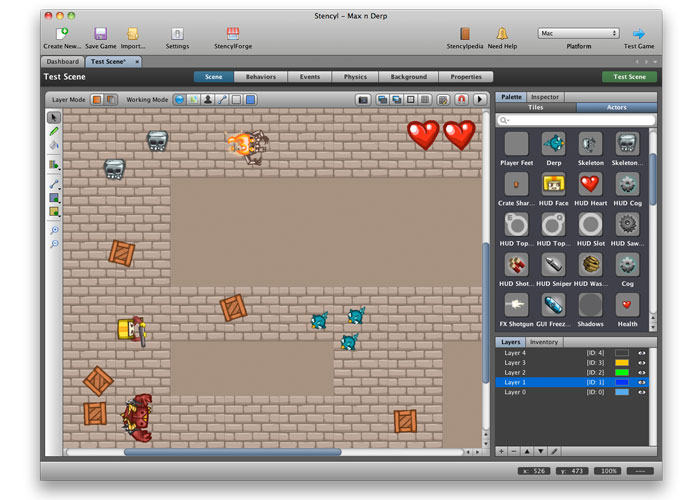Click the Test Game arrow icon

coord(639,33)
